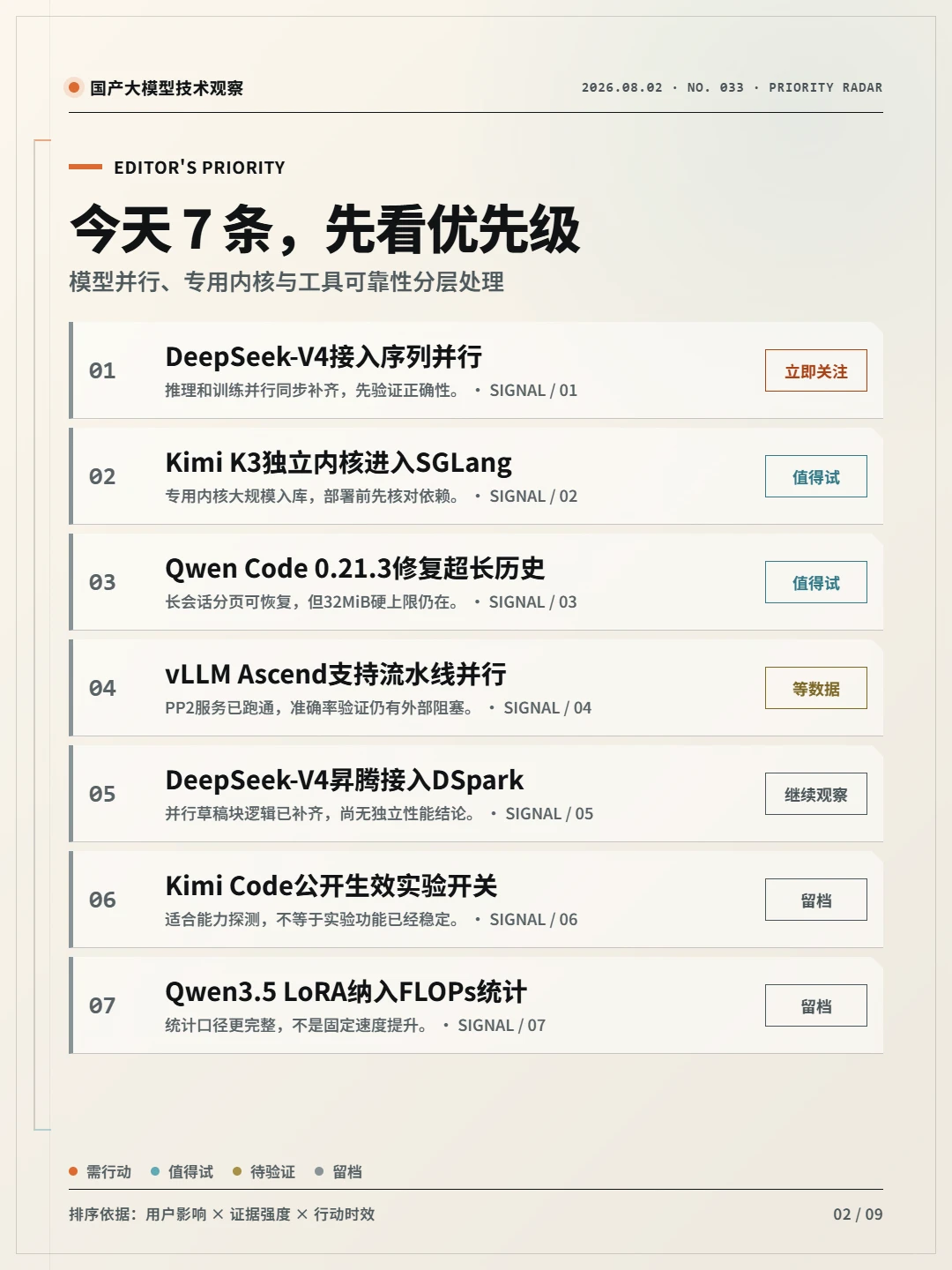
Task: Click the orange dot beside 国产大模型技术观察
Action: click(74, 87)
